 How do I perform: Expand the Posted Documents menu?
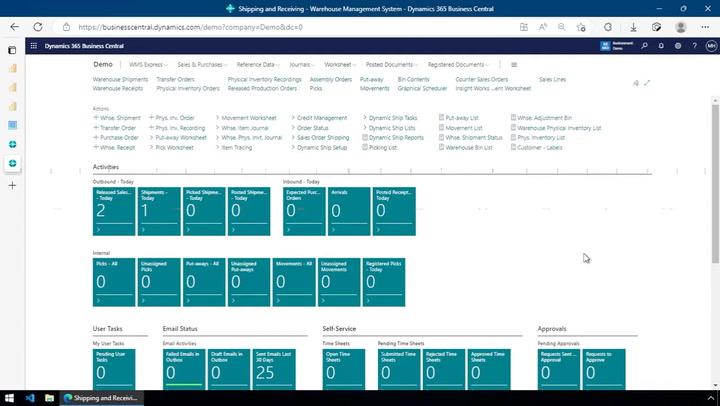392,65
